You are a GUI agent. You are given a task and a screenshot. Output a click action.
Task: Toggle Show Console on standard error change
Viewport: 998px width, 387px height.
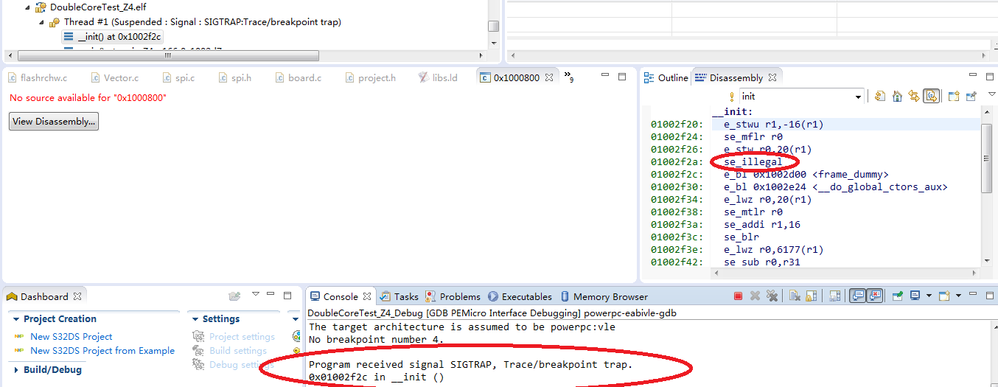tap(875, 296)
